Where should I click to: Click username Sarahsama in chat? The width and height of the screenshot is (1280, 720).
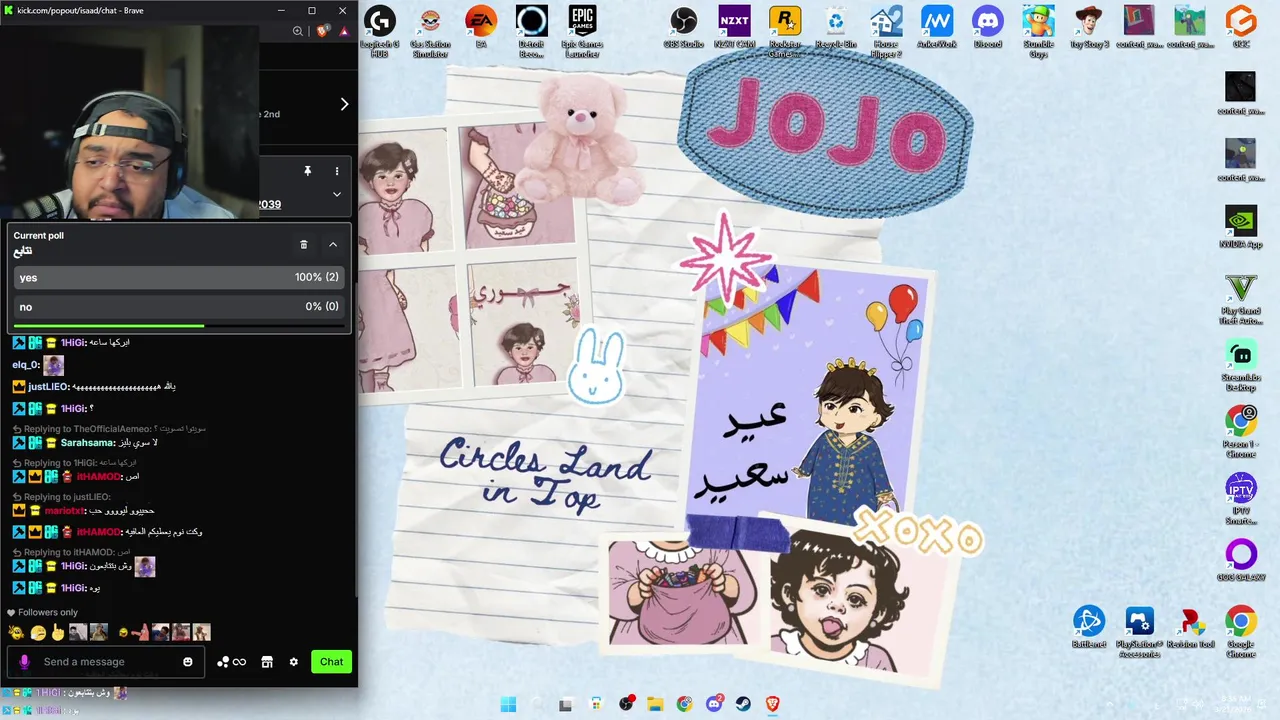point(87,443)
